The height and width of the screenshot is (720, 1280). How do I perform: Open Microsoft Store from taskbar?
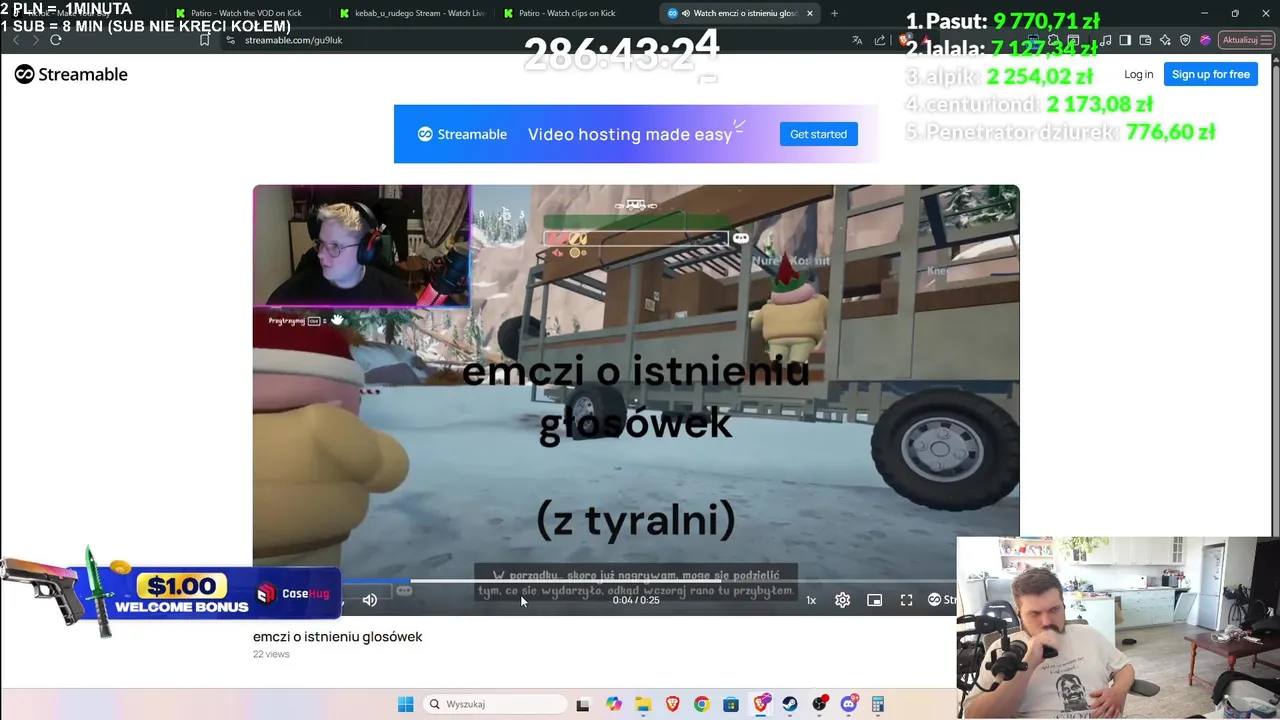pyautogui.click(x=731, y=704)
